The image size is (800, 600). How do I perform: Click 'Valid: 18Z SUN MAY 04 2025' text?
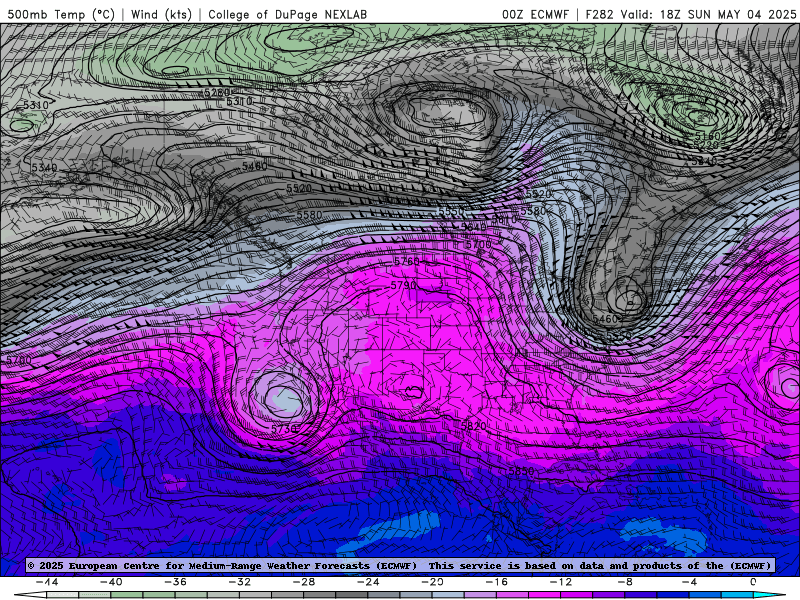point(708,14)
